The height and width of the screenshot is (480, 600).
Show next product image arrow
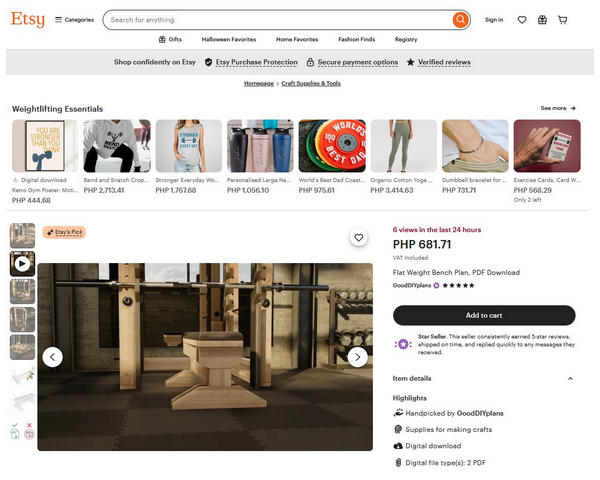[357, 357]
